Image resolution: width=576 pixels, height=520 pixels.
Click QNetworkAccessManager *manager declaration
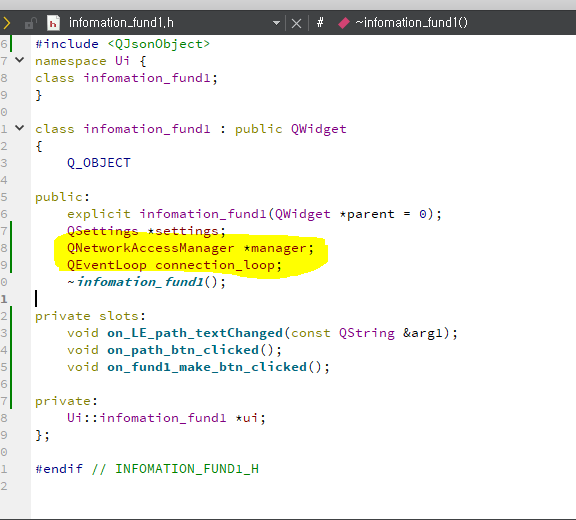pos(190,248)
